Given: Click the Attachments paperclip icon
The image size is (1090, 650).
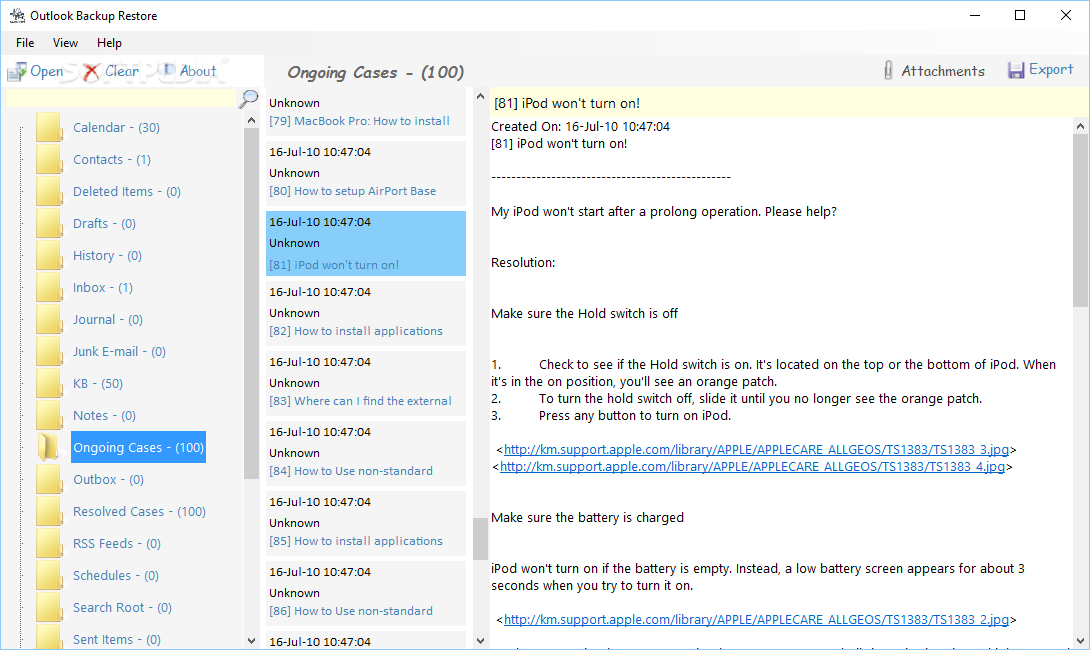Looking at the screenshot, I should (888, 70).
